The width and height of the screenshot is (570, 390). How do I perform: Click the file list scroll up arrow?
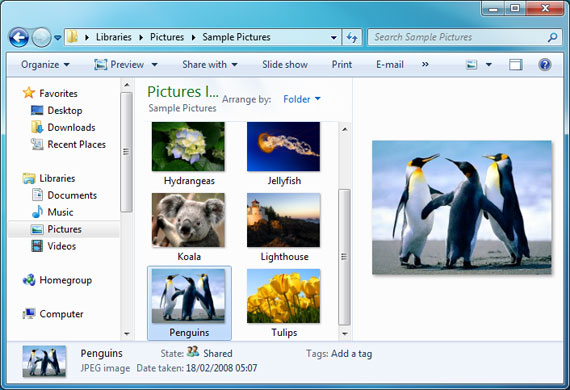point(345,129)
